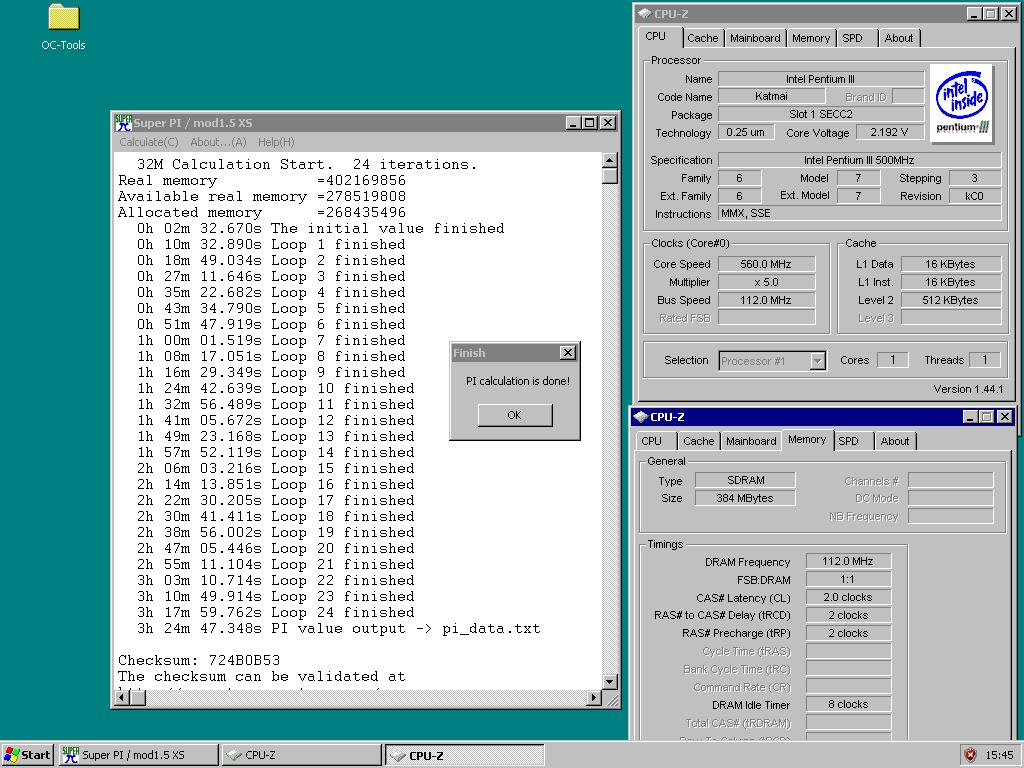
Task: Click the Intel Pentium III name field
Action: [x=821, y=79]
